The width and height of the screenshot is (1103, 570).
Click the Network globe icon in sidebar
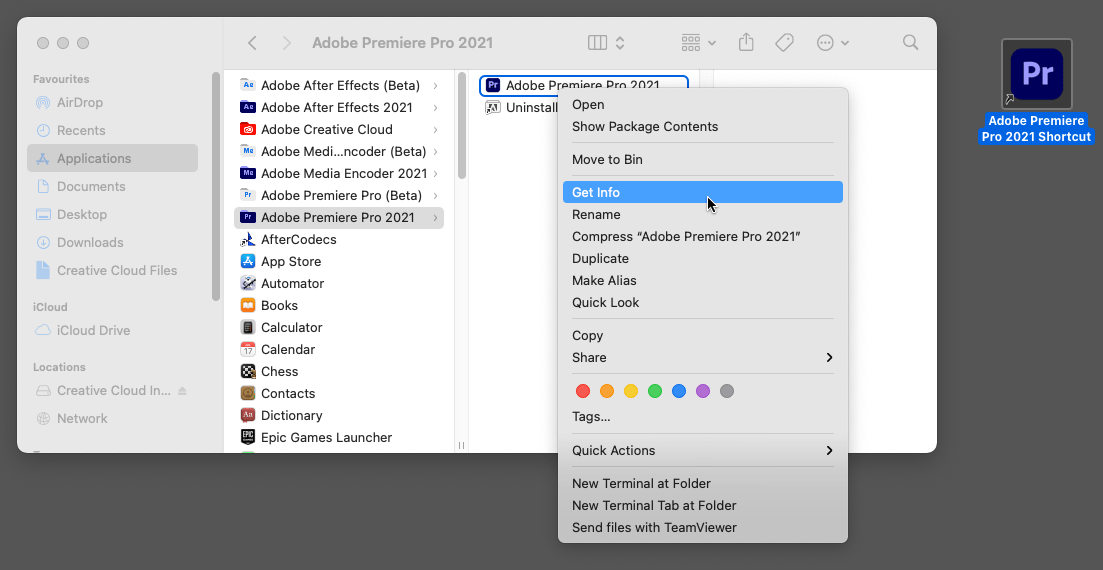click(43, 418)
